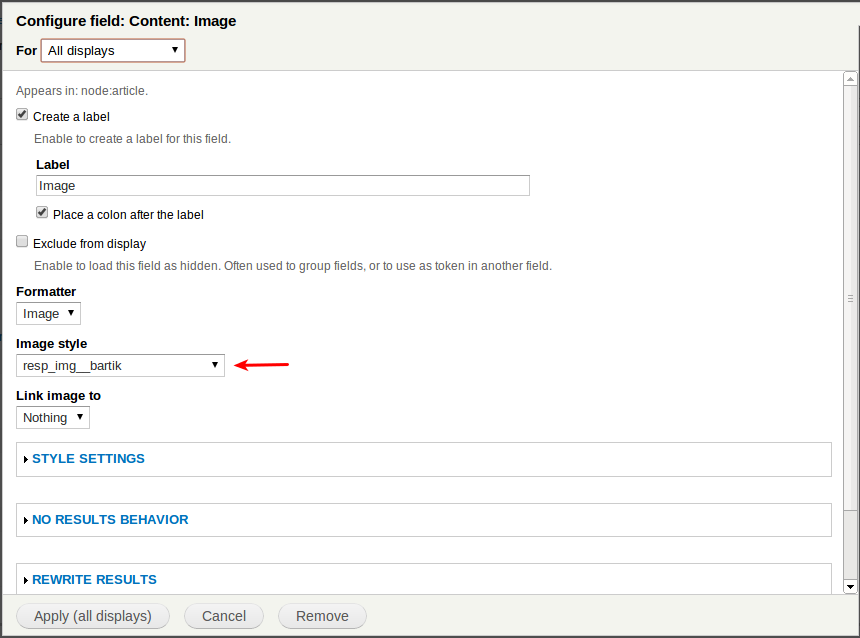The width and height of the screenshot is (860, 638).
Task: Click the Cancel button
Action: click(224, 616)
